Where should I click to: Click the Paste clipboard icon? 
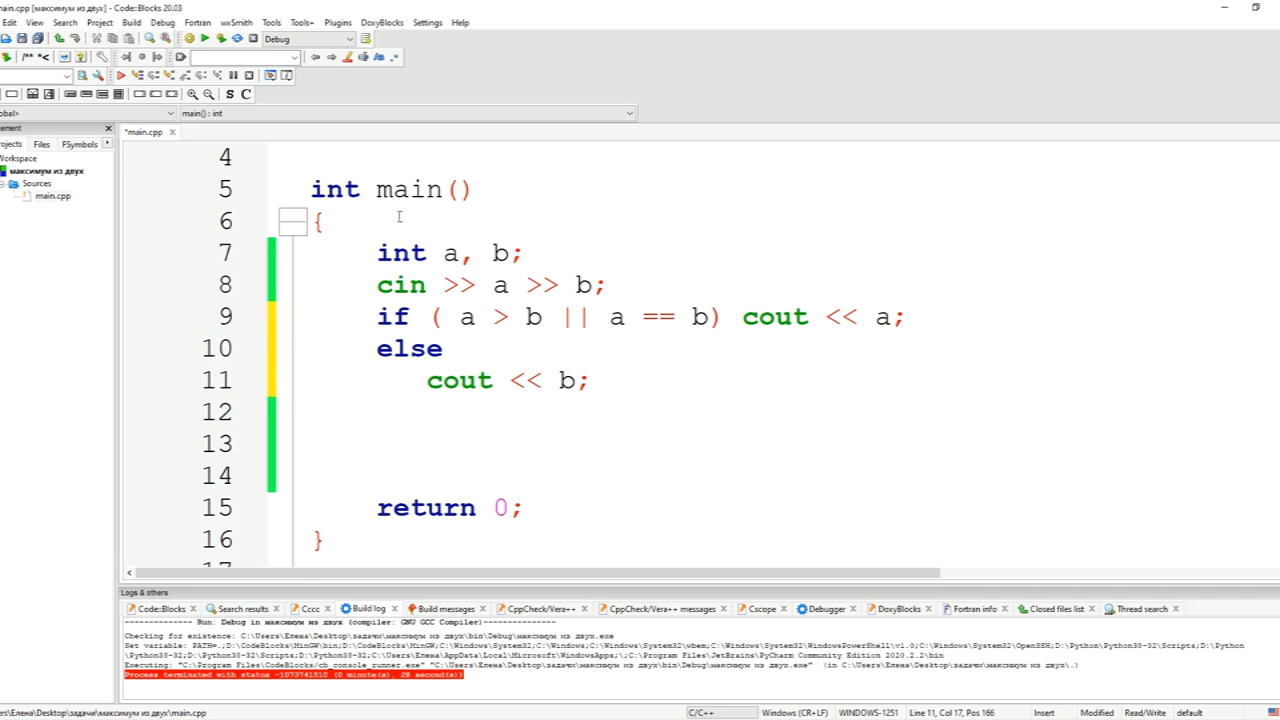(x=129, y=38)
